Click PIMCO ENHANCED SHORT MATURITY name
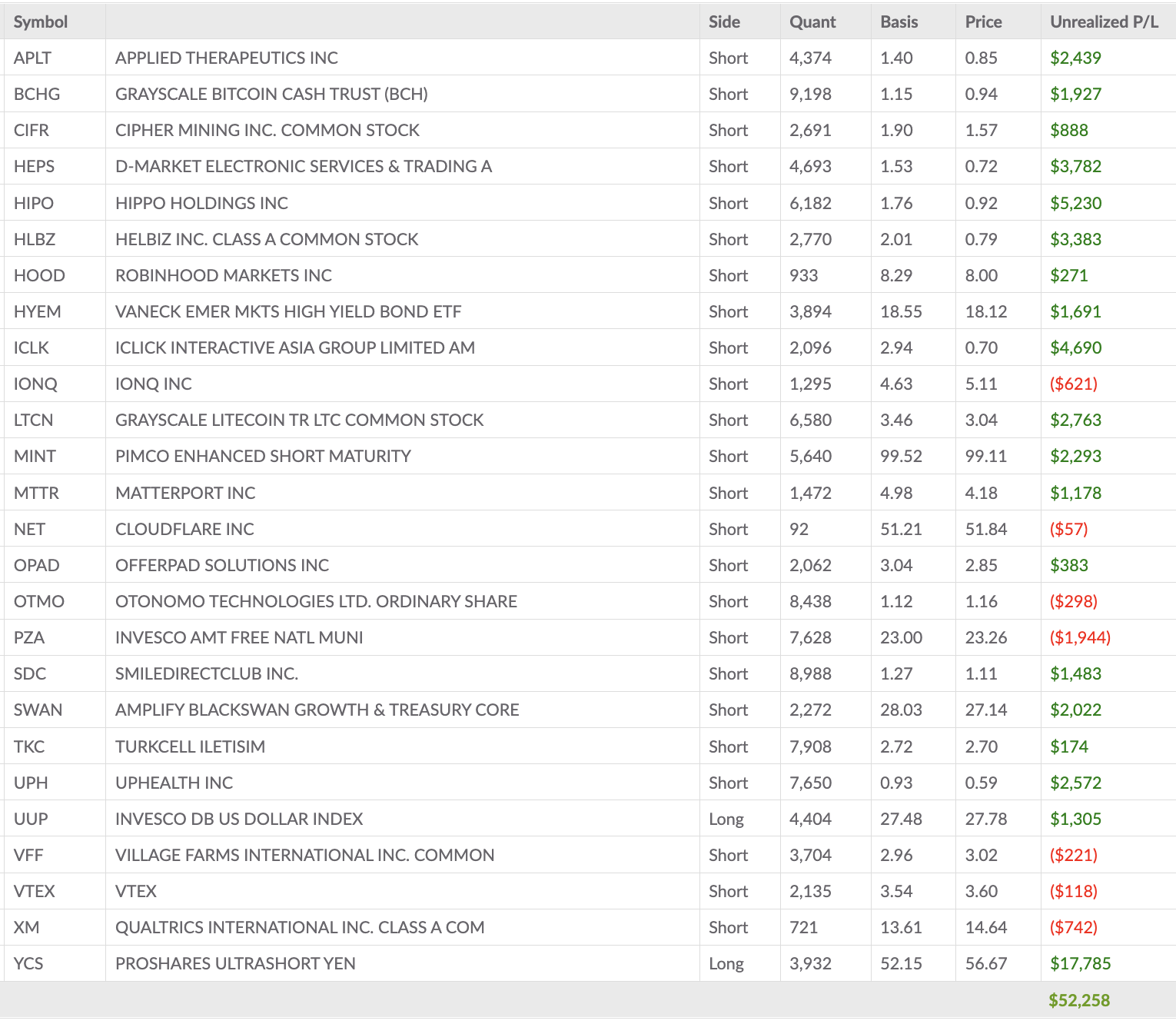1176x1024 pixels. pos(263,456)
